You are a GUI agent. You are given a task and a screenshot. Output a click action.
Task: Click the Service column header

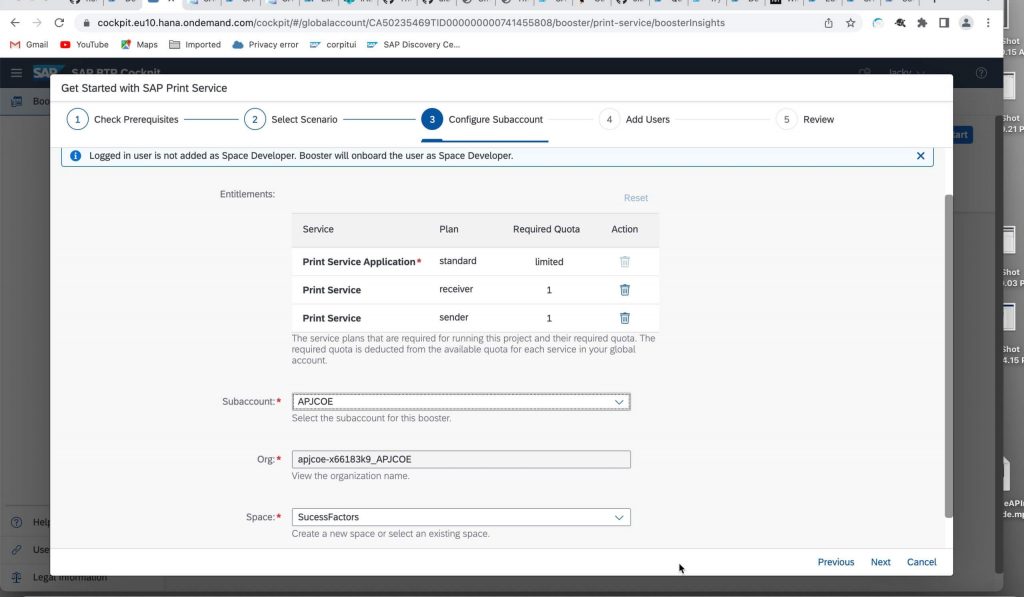318,229
